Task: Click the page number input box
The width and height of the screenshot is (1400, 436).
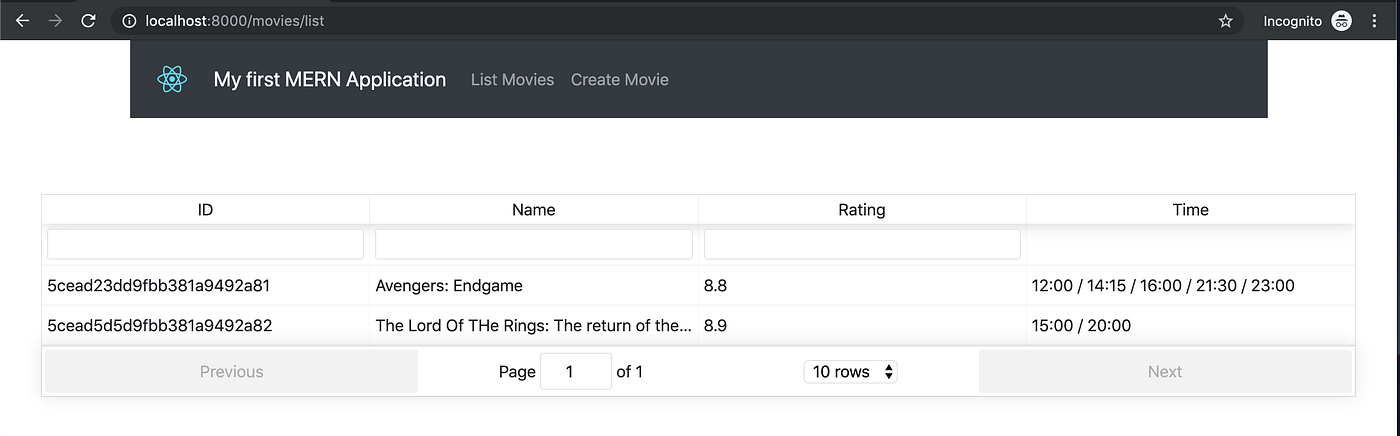Action: (576, 371)
